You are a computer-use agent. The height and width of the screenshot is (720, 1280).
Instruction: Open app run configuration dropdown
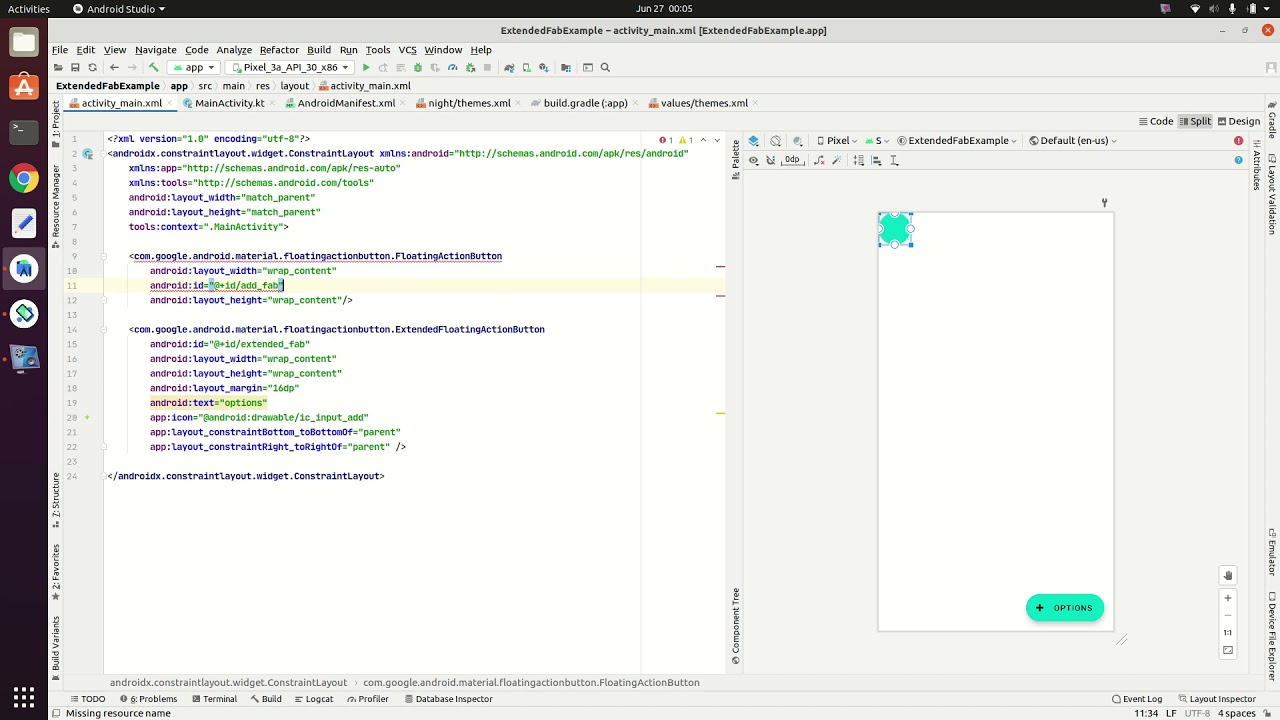(193, 68)
